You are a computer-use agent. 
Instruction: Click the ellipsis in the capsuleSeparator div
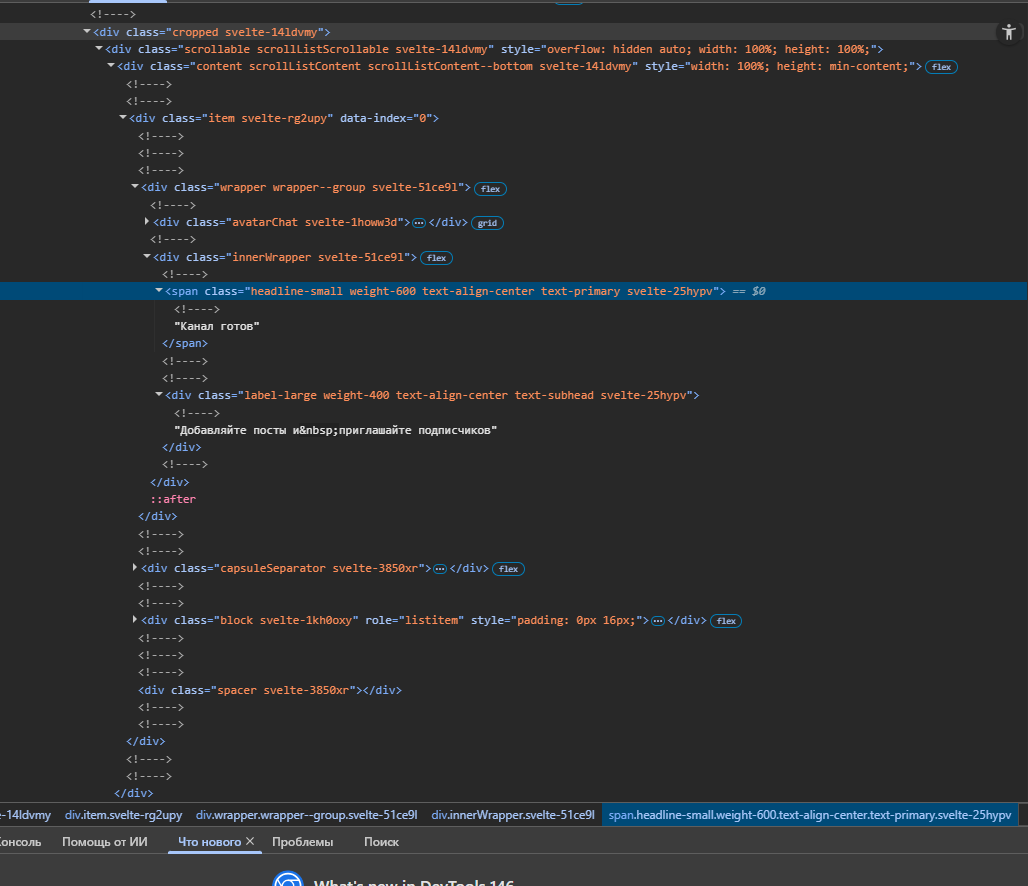439,569
